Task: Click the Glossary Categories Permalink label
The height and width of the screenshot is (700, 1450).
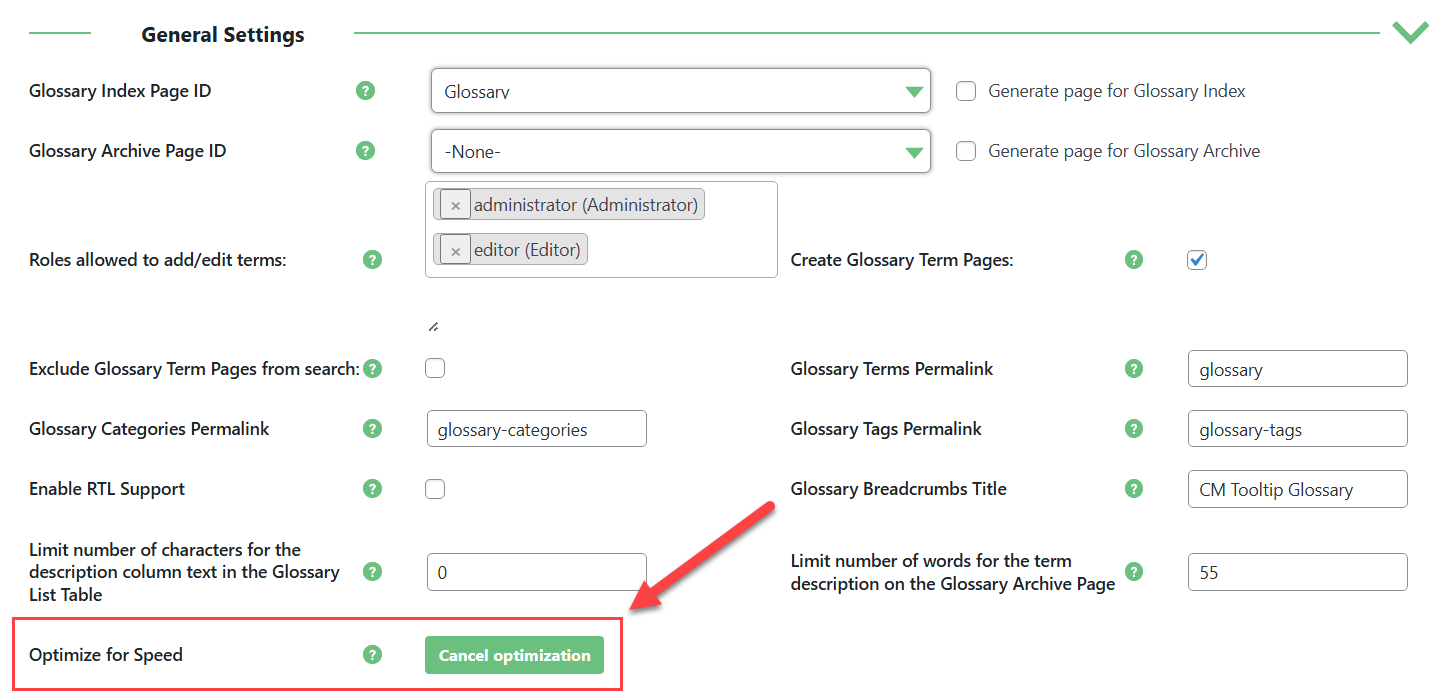Action: coord(149,429)
